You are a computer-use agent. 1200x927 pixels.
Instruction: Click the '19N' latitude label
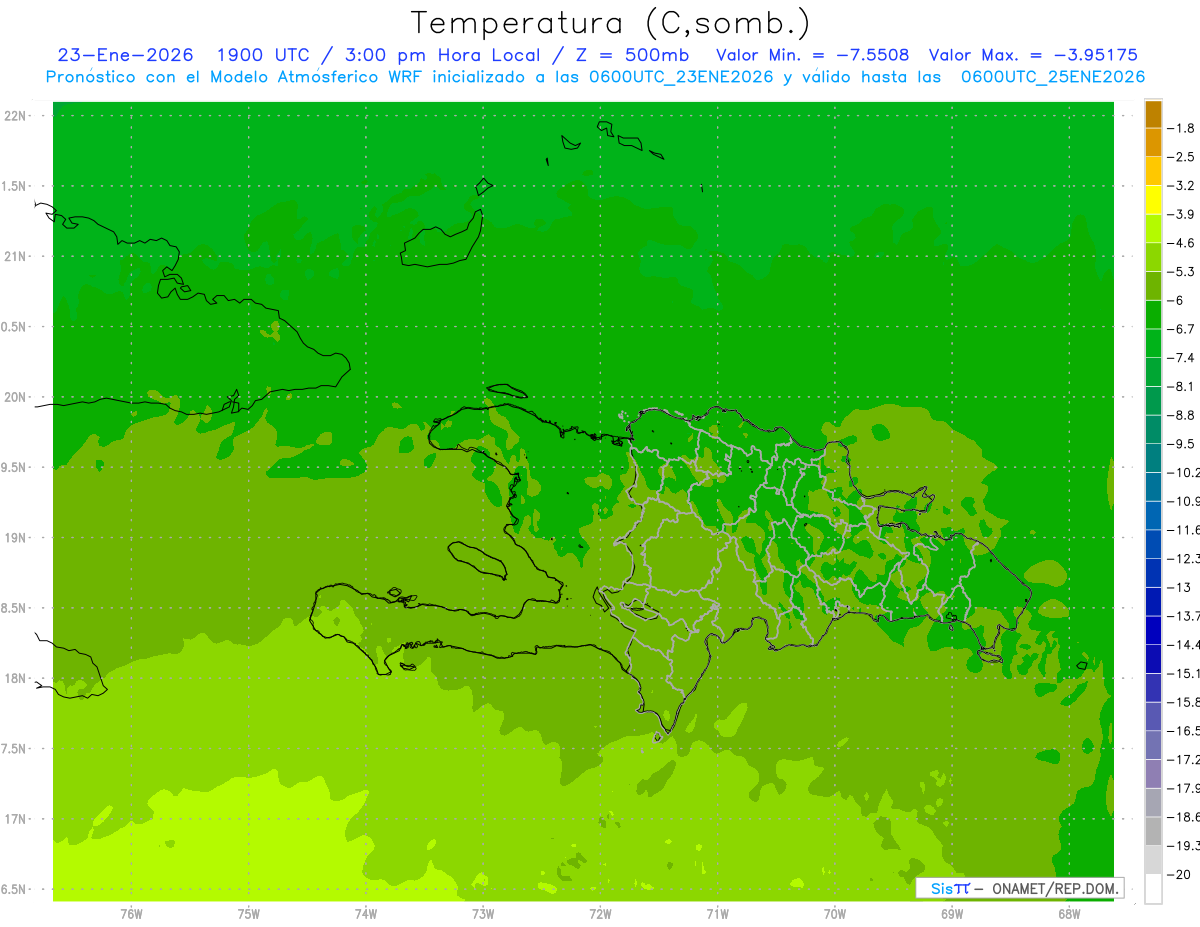[16, 538]
